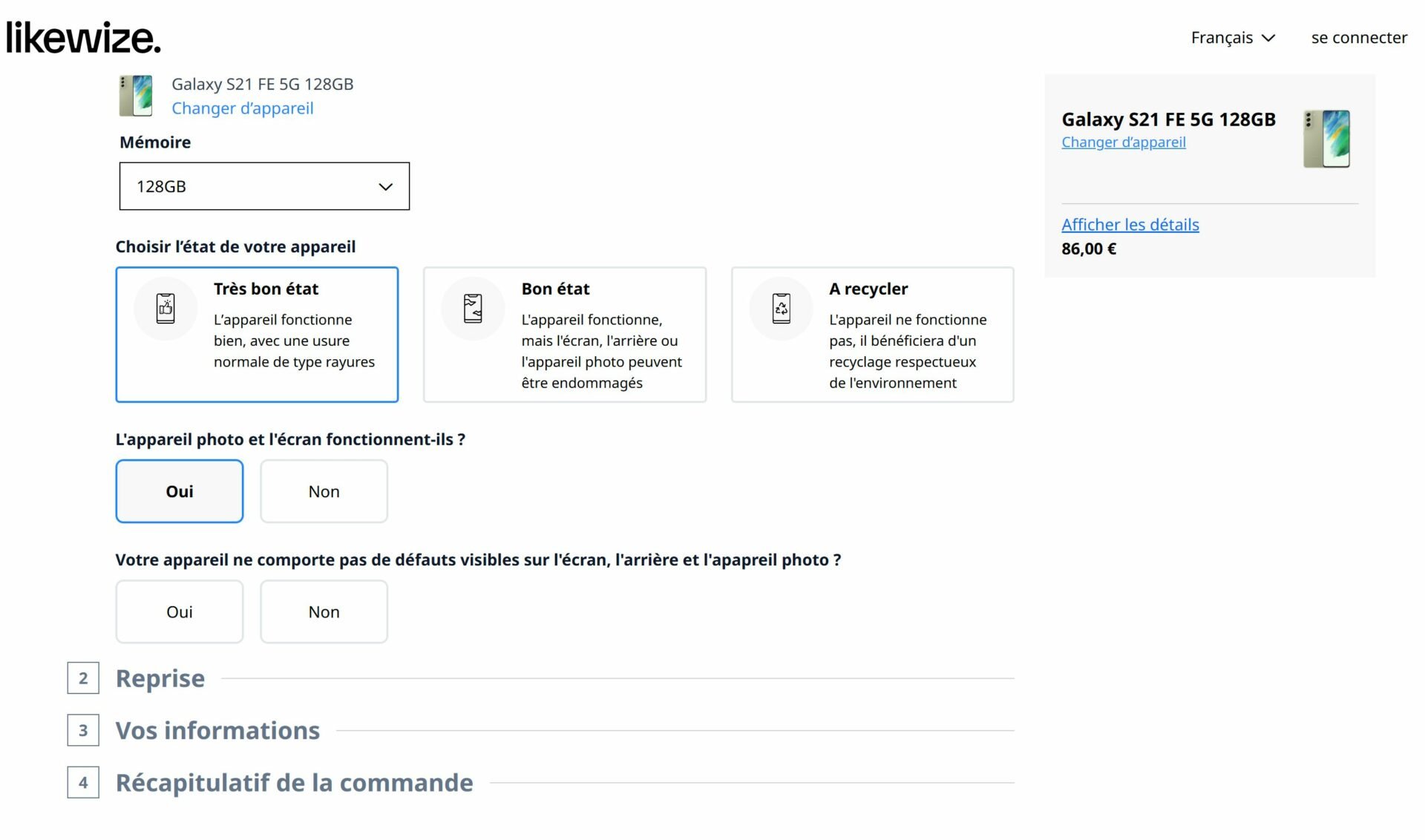
Task: Select the Bon état condition card
Action: [x=565, y=335]
